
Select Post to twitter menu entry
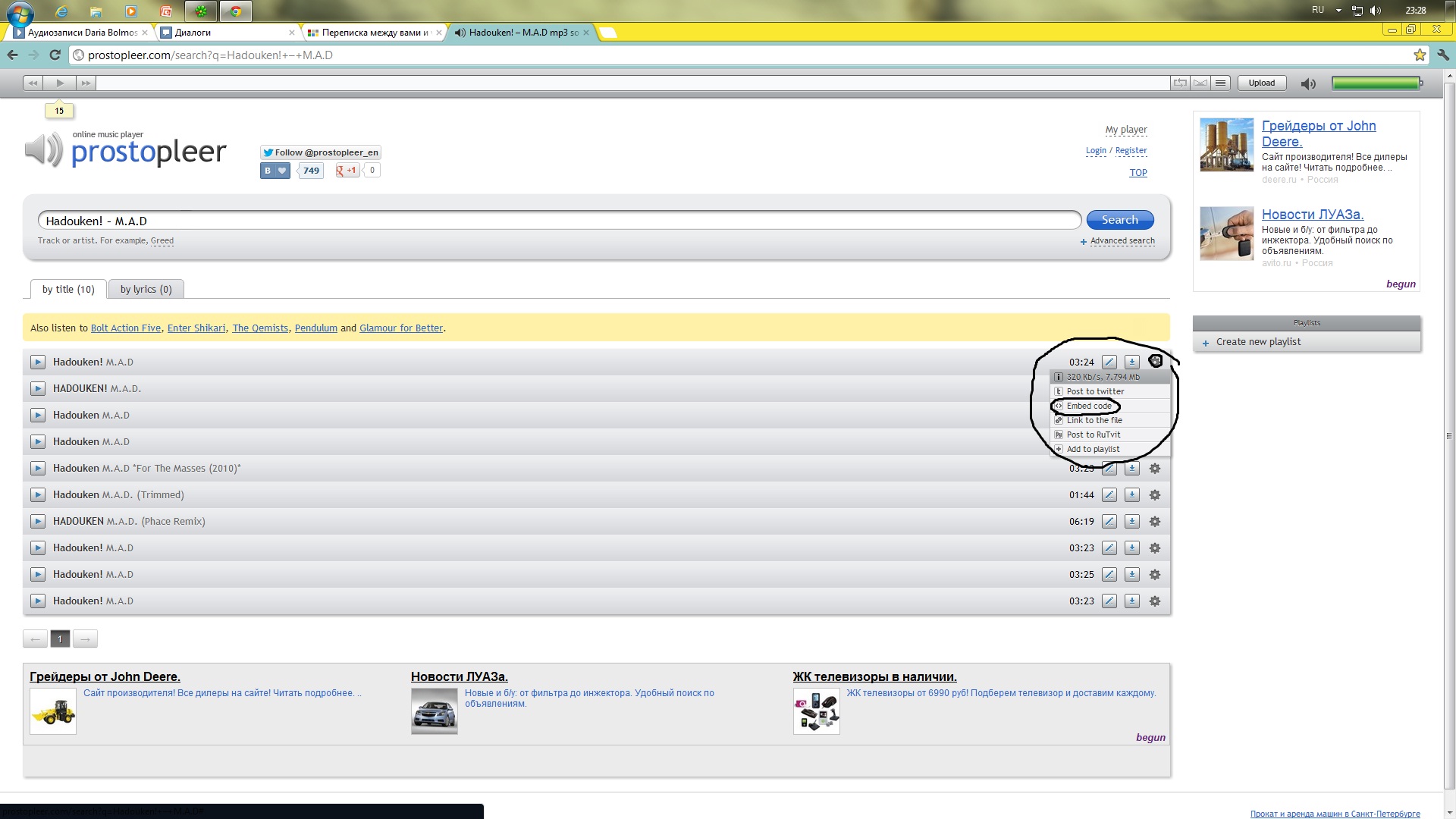[x=1110, y=391]
